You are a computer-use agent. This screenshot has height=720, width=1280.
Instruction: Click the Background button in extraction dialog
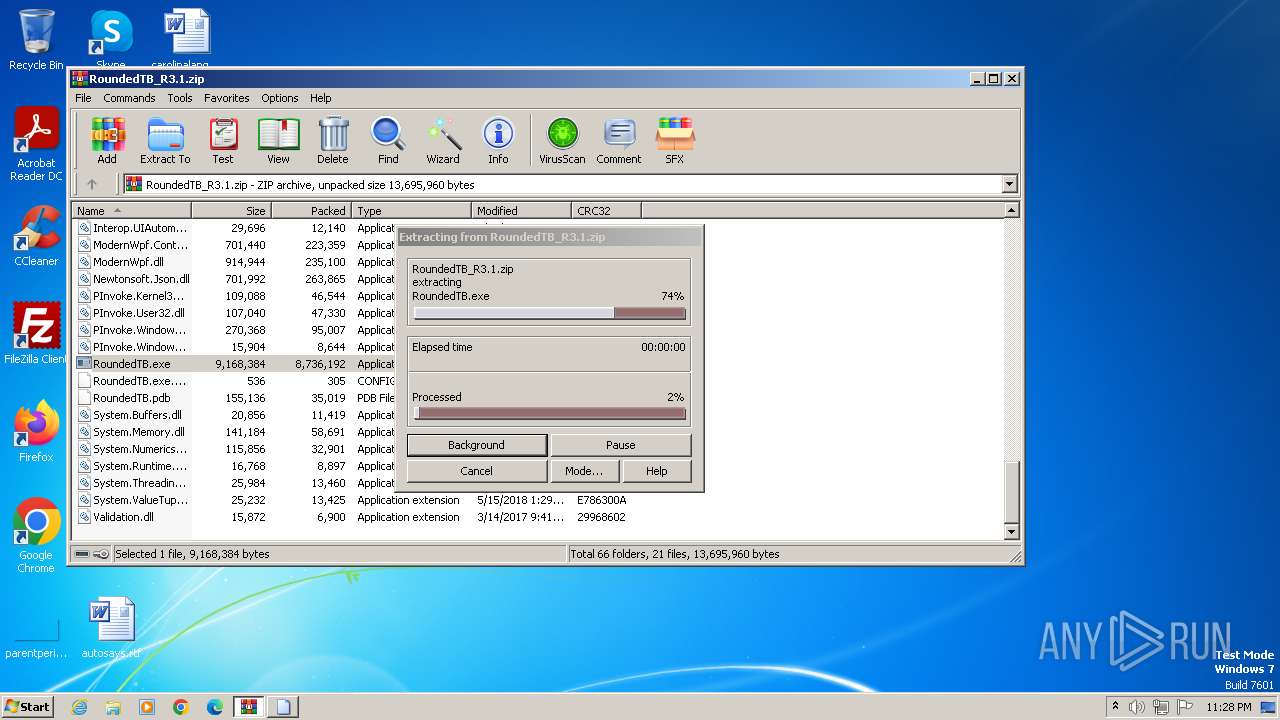tap(476, 445)
